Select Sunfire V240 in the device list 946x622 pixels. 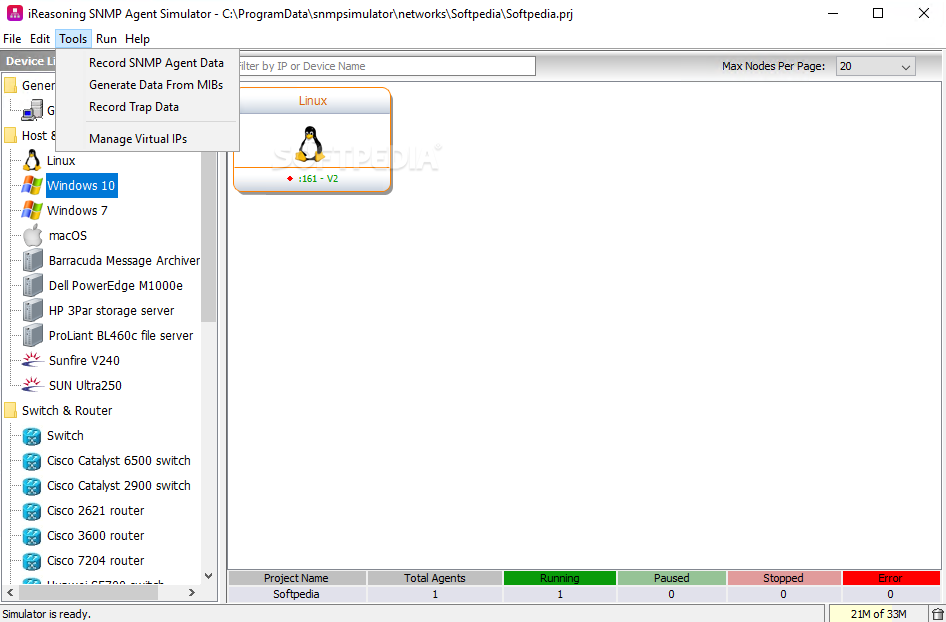[84, 360]
